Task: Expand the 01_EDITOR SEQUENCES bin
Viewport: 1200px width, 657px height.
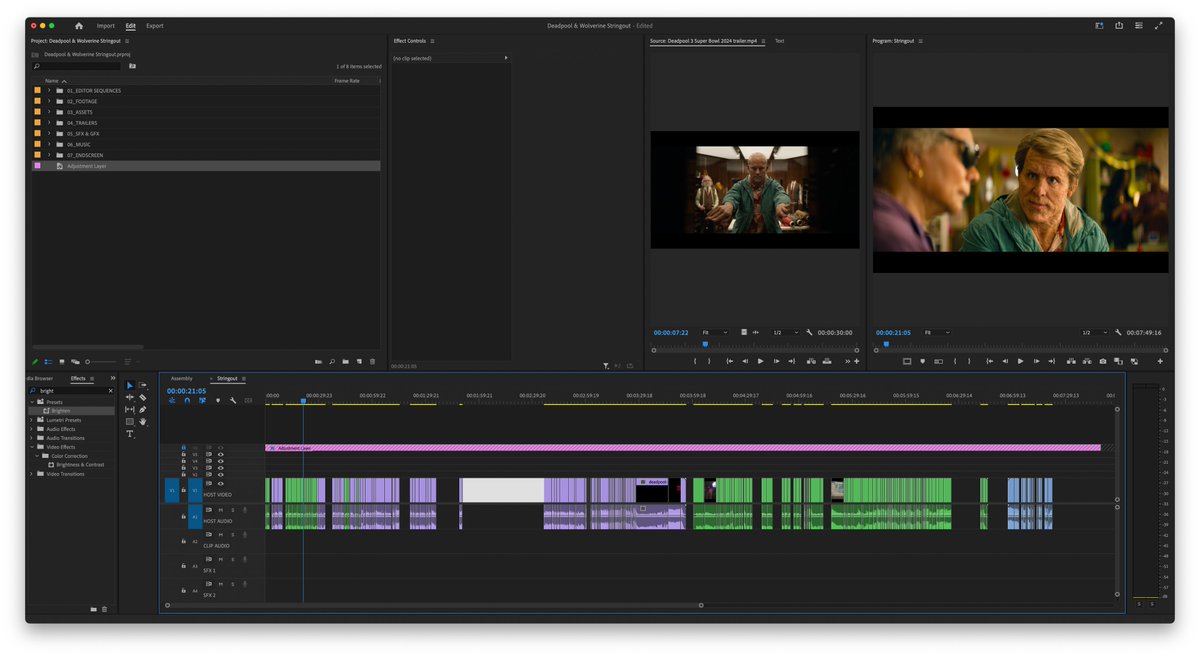Action: click(x=48, y=90)
